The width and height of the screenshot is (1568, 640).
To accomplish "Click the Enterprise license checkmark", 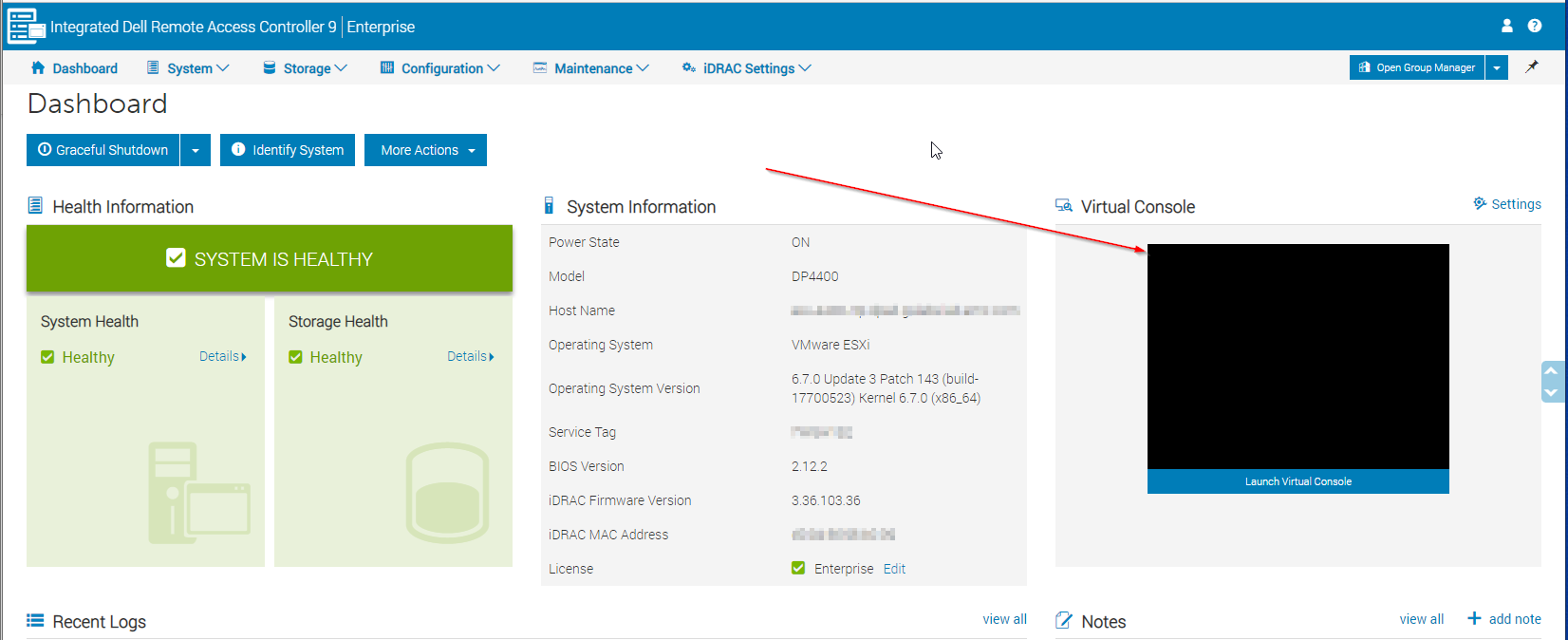I will [798, 568].
